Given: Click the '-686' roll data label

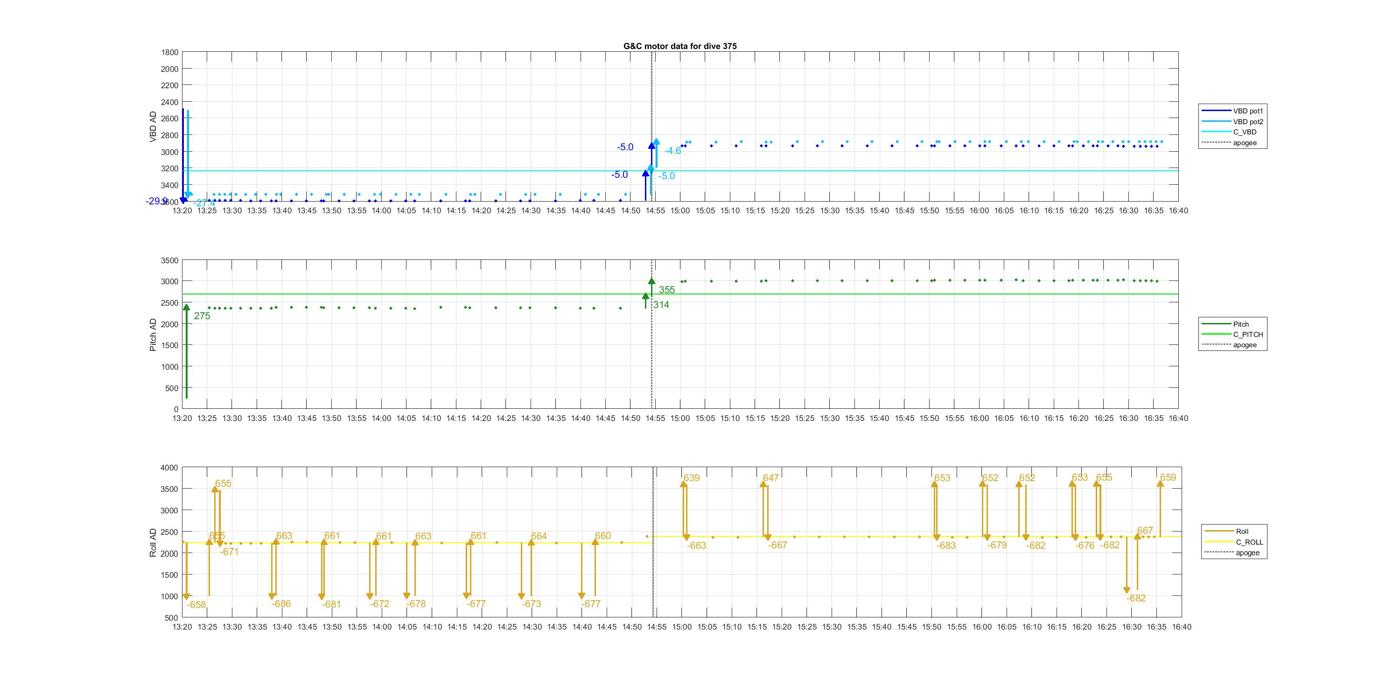Looking at the screenshot, I should tap(281, 604).
